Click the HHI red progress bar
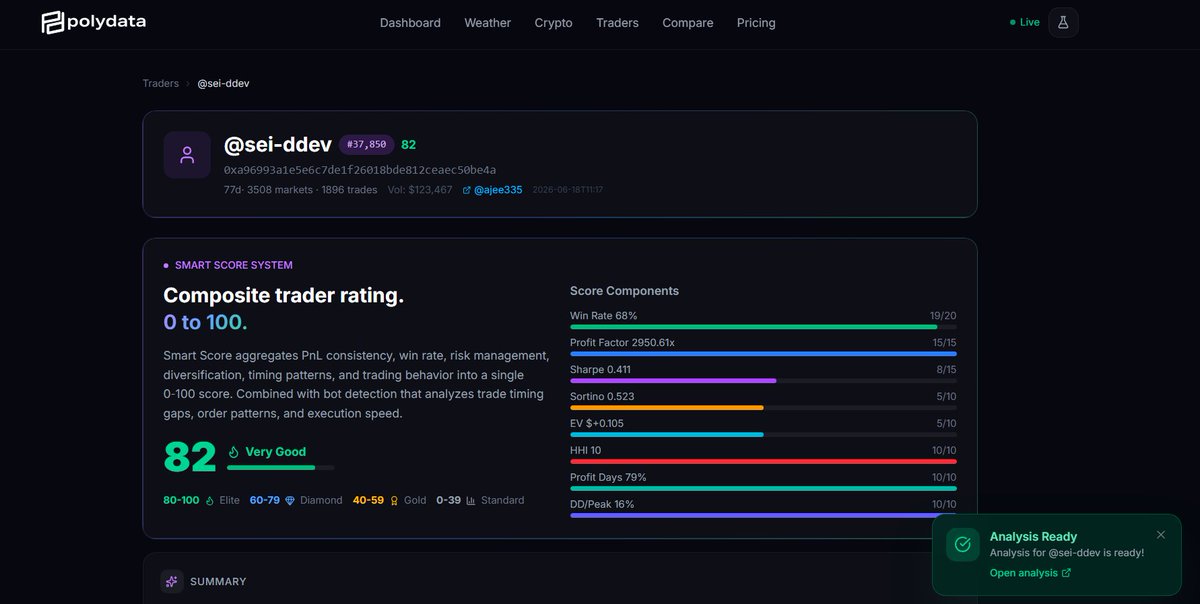The height and width of the screenshot is (604, 1200). pyautogui.click(x=763, y=461)
